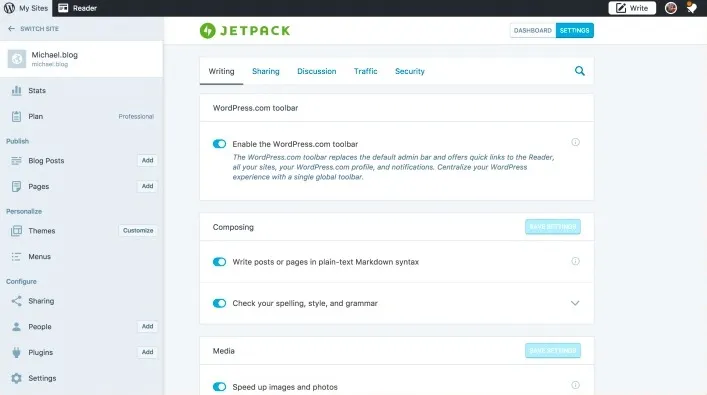Save settings in Media section
Screen dimensions: 707x395
point(553,350)
